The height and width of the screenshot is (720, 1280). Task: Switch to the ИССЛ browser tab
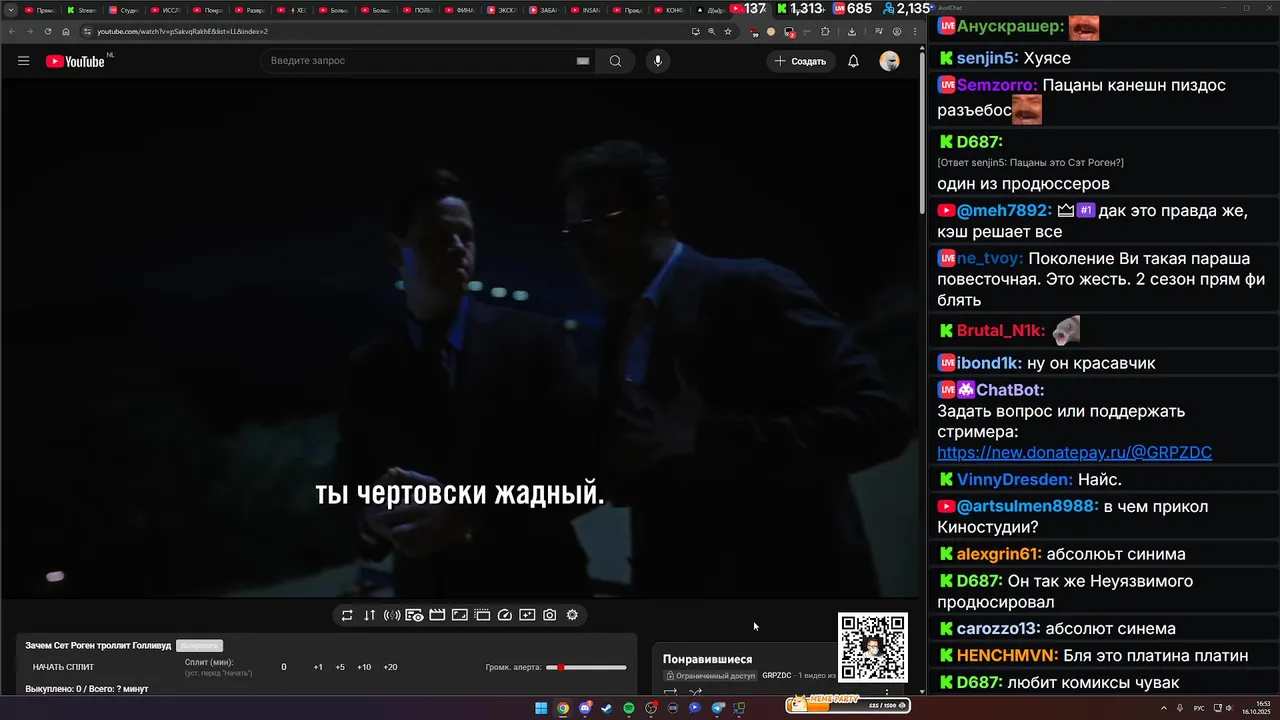tap(166, 10)
